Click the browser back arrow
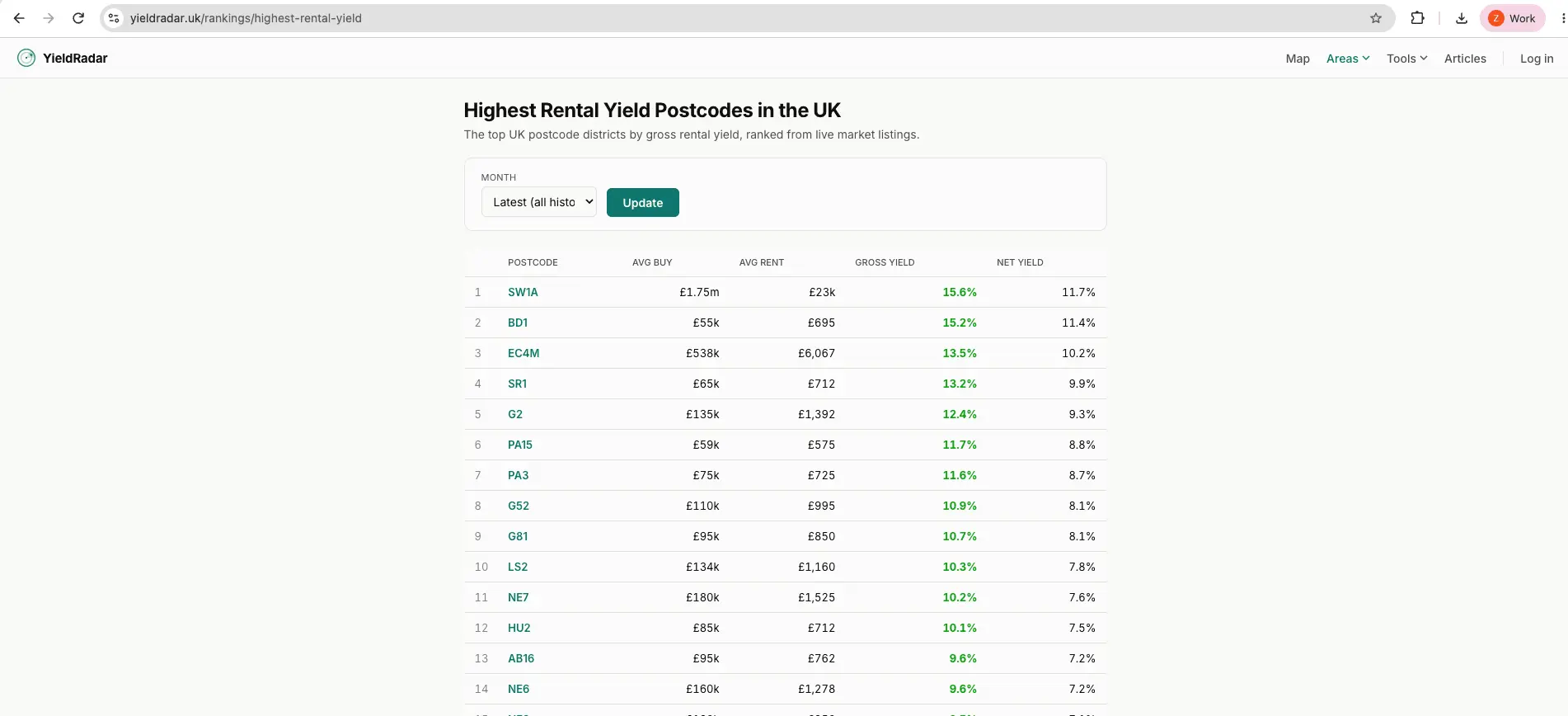 (19, 18)
